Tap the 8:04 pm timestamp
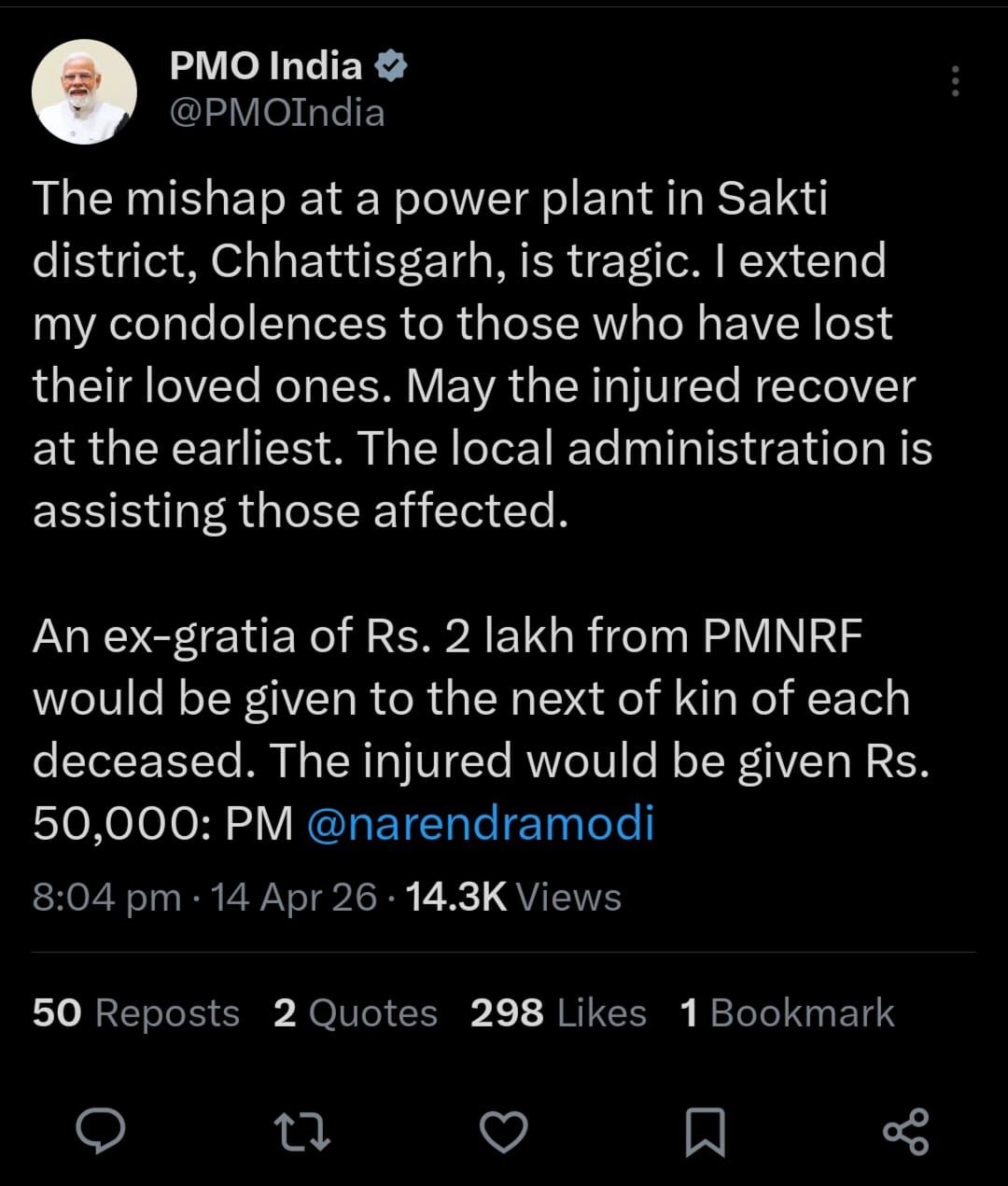 106,898
